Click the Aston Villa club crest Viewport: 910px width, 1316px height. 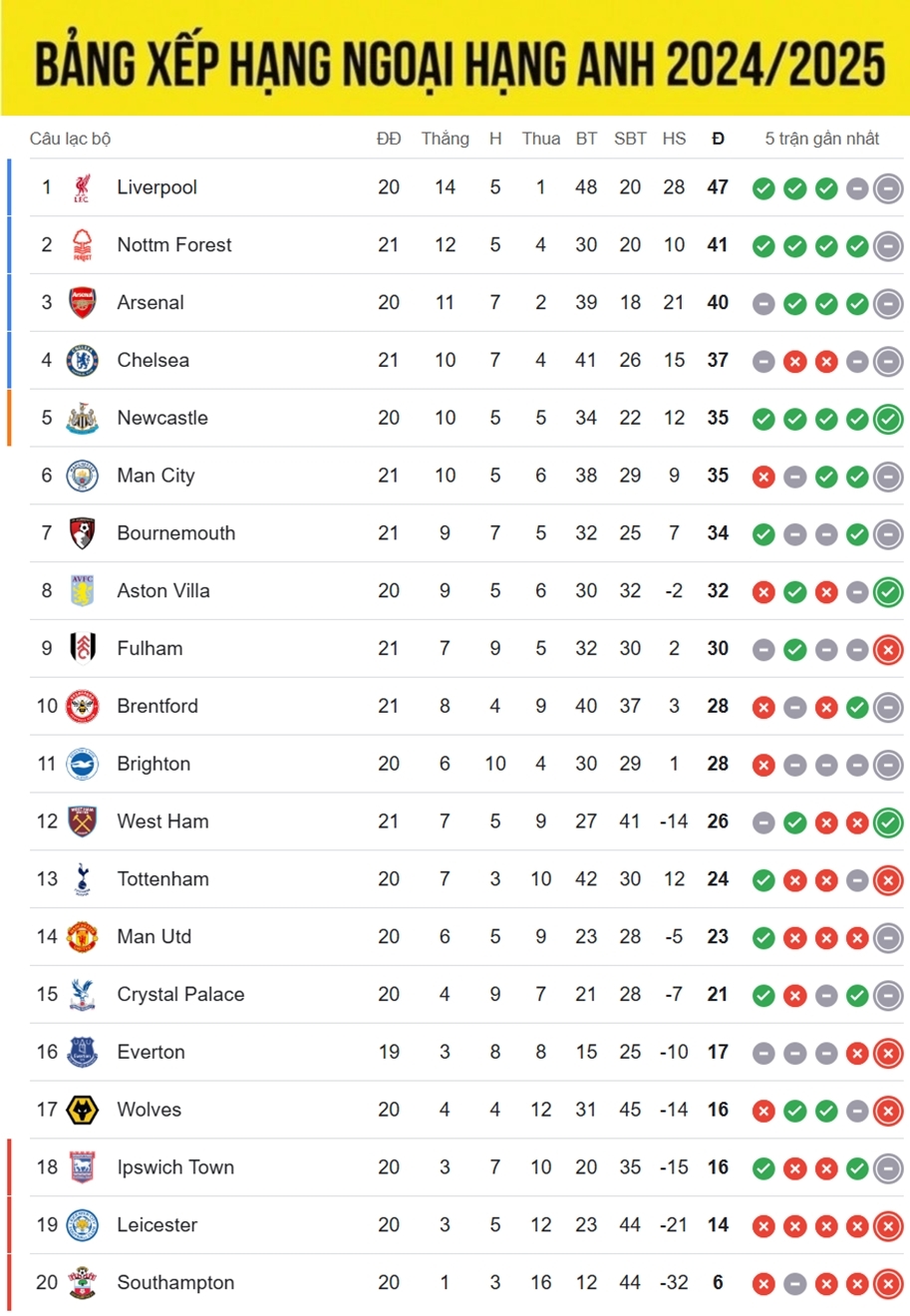(82, 591)
